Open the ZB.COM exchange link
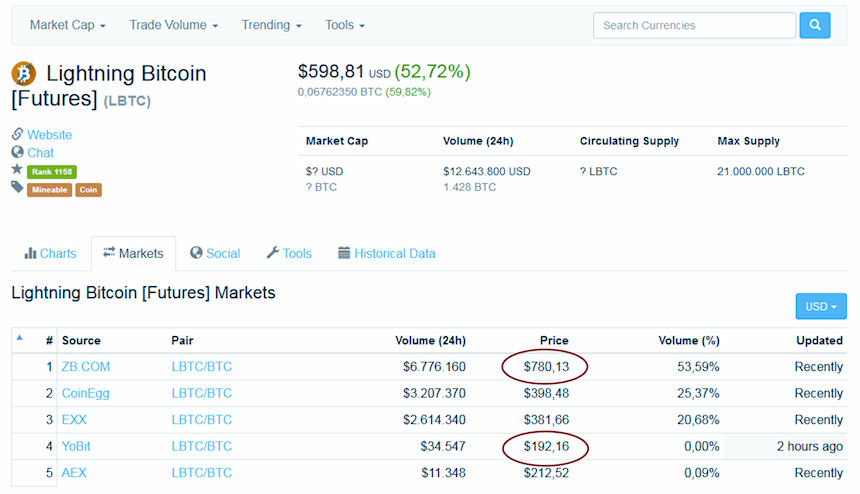 [86, 367]
